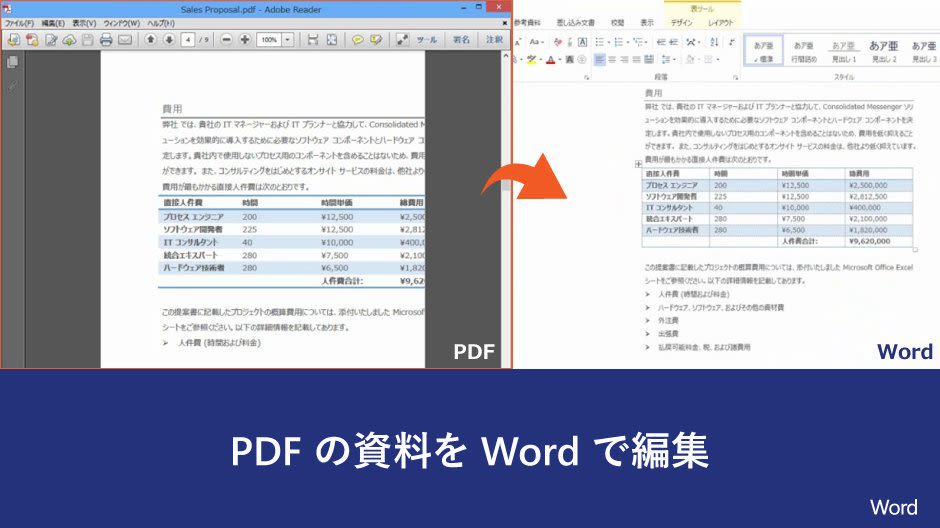Toggle distributed alignment in Word
Viewport: 940px width, 528px height.
coord(649,59)
